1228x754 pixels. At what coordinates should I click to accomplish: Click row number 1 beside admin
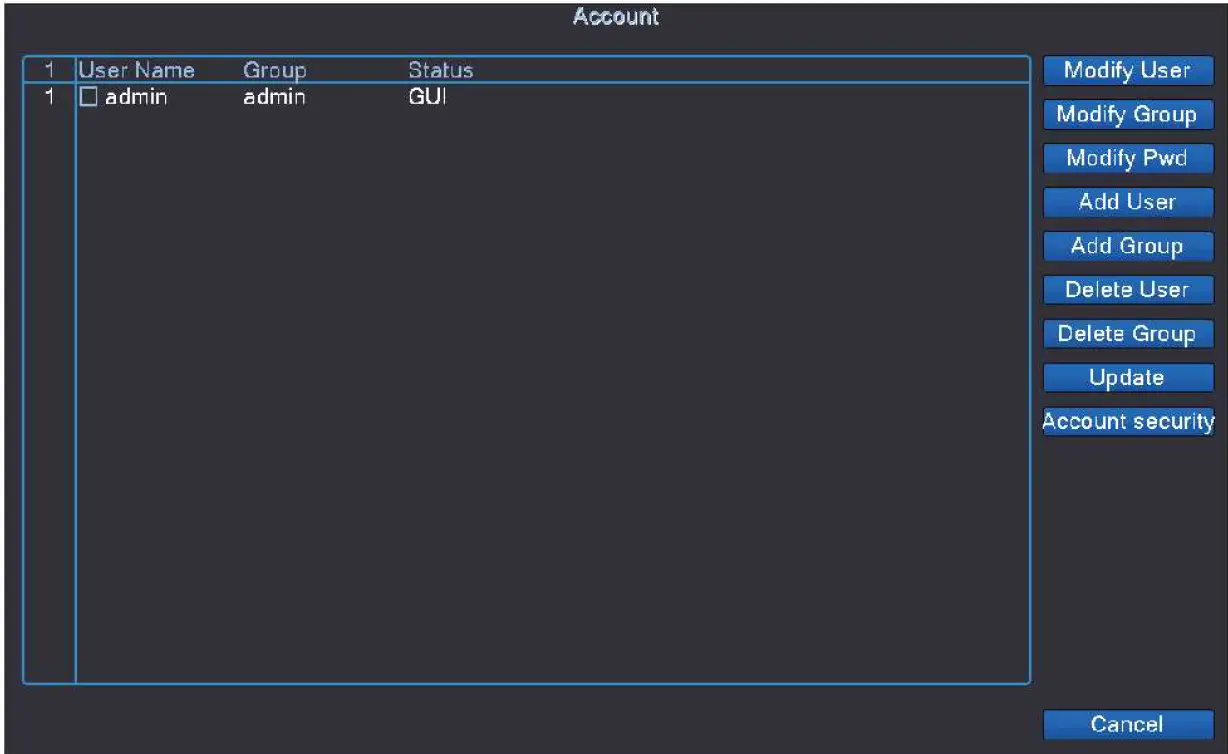point(49,98)
